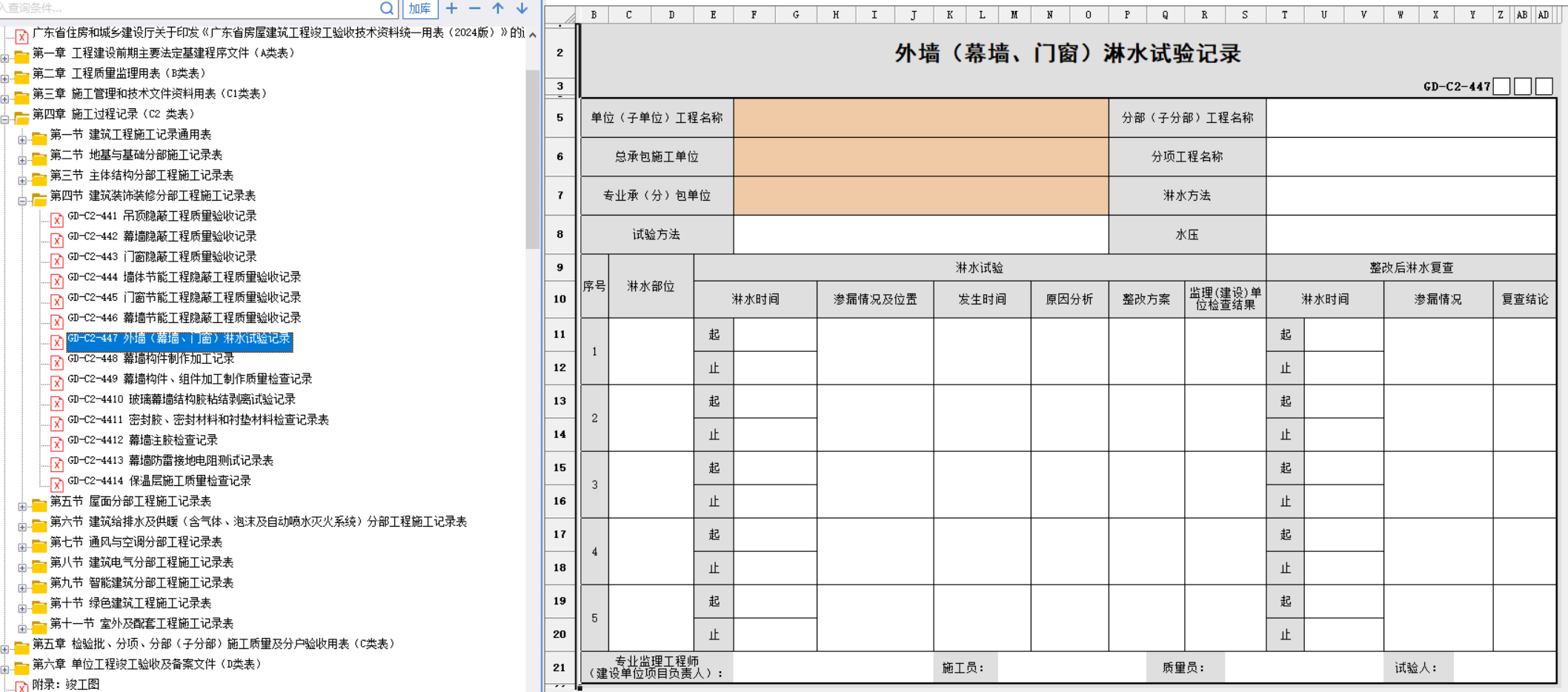Click the select-all corner of spreadsheet
The image size is (1568, 692).
coord(560,15)
